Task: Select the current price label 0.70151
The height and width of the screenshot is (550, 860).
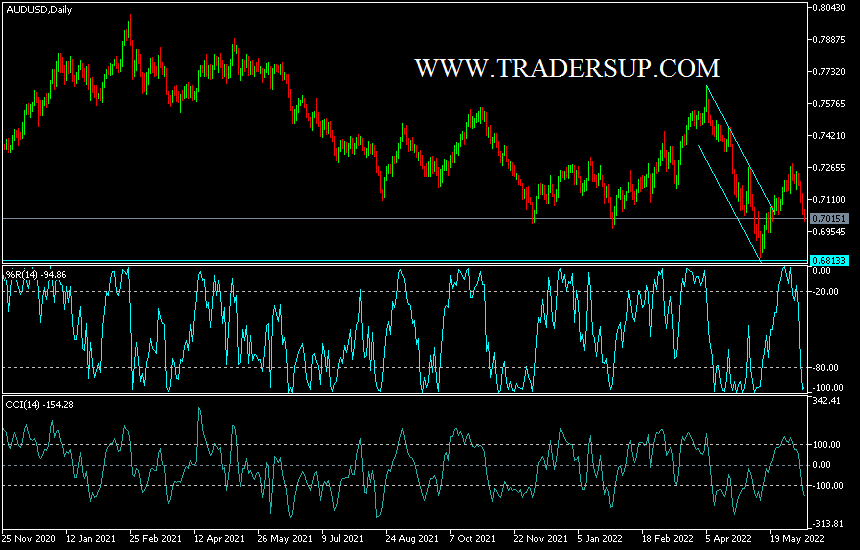Action: (829, 219)
